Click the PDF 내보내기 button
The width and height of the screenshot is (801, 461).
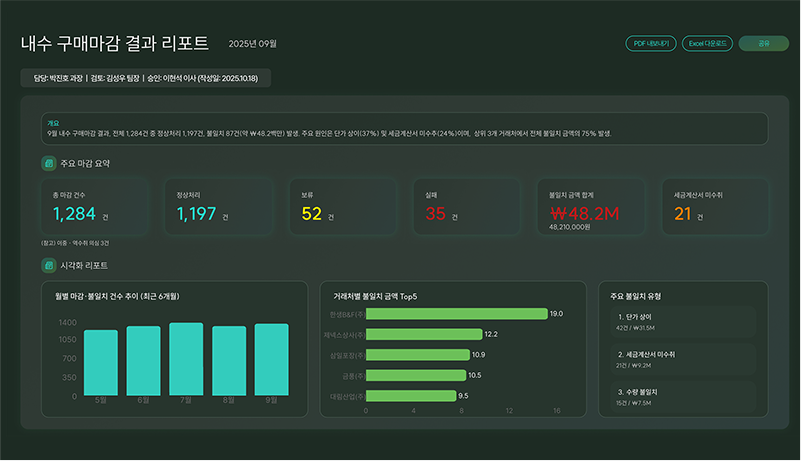tap(650, 44)
